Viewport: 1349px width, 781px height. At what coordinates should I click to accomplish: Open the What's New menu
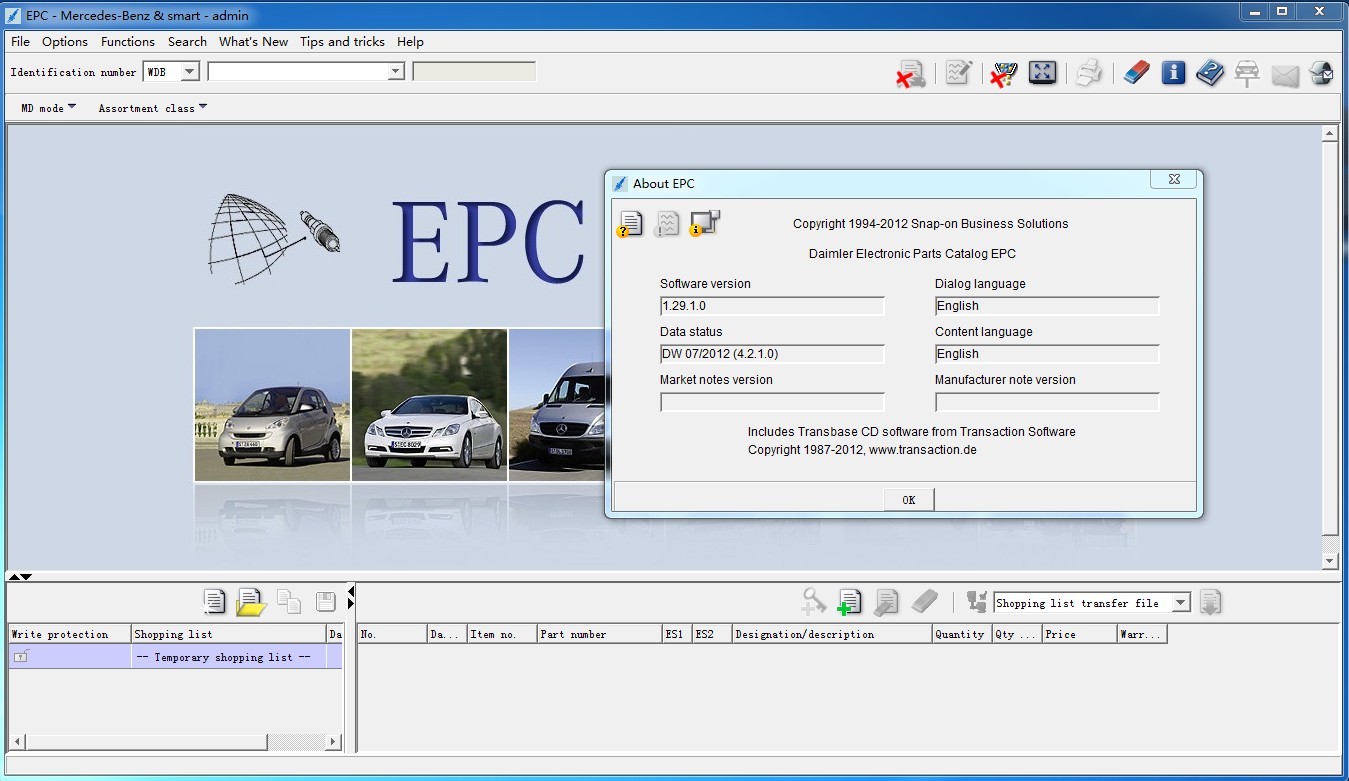[x=253, y=41]
